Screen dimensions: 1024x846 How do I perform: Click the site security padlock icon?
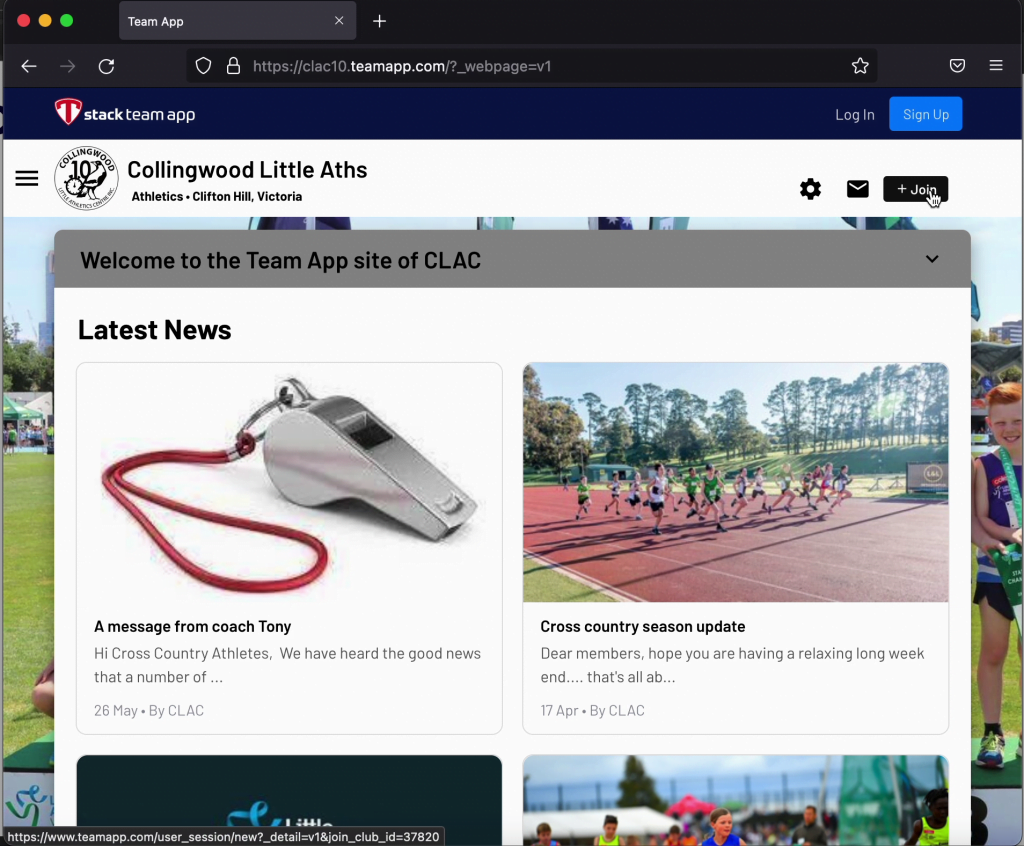tap(233, 66)
